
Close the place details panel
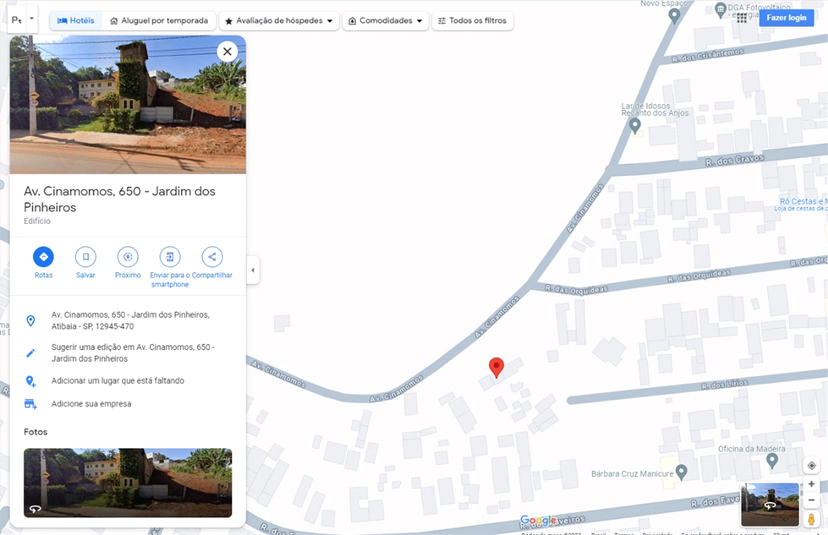coord(227,51)
